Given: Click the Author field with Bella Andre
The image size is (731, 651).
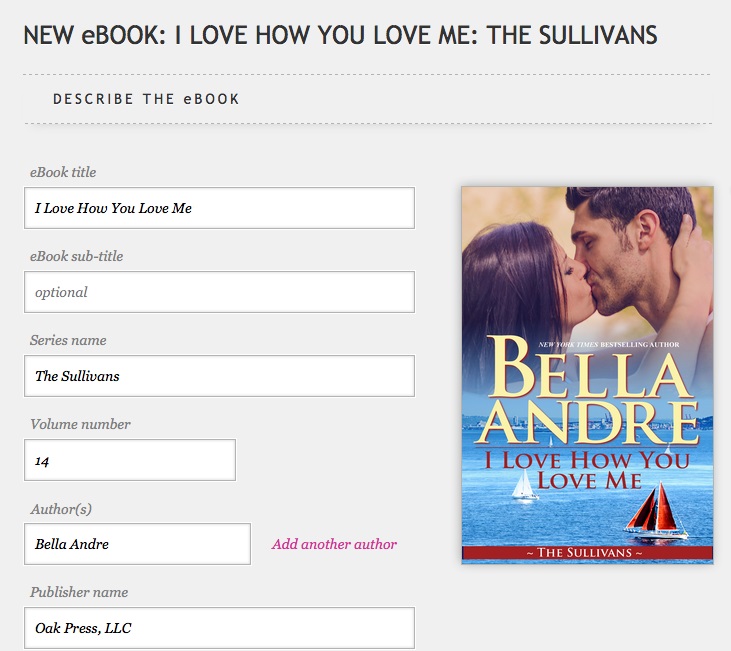Looking at the screenshot, I should tap(138, 544).
